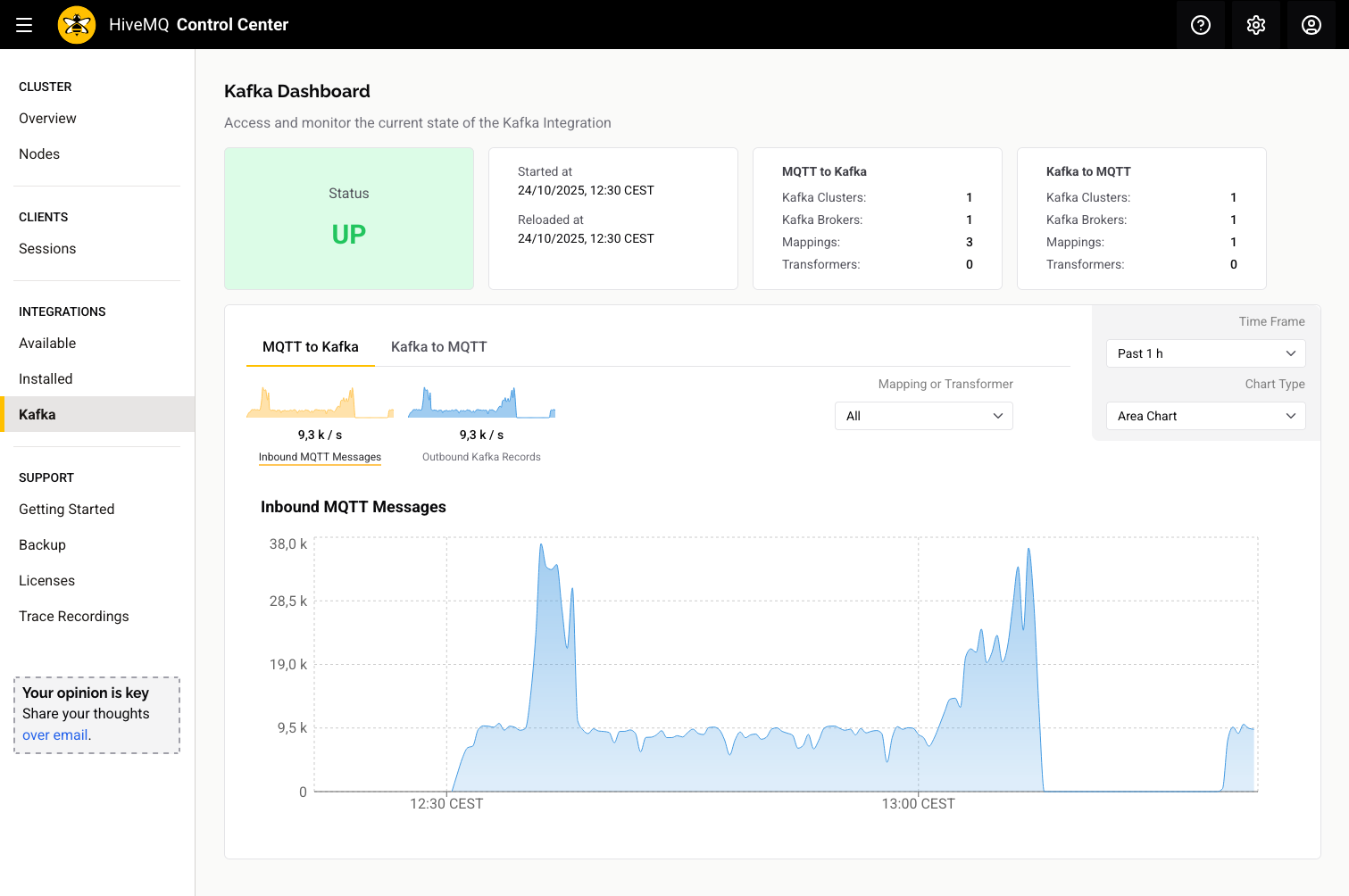Image resolution: width=1349 pixels, height=896 pixels.
Task: Open the help question mark icon
Action: 1201,25
